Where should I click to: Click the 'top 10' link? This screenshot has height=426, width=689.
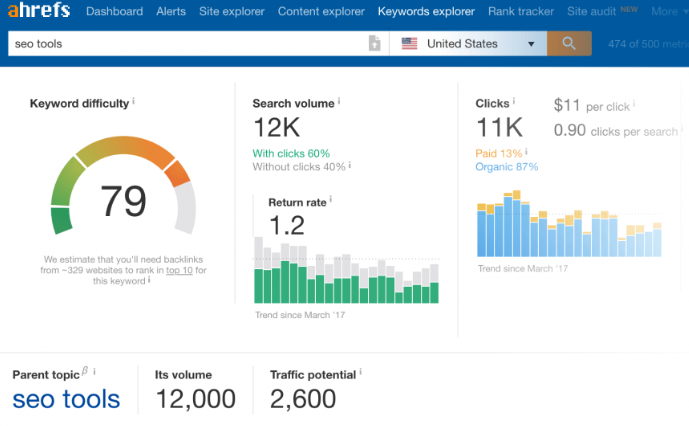point(179,270)
